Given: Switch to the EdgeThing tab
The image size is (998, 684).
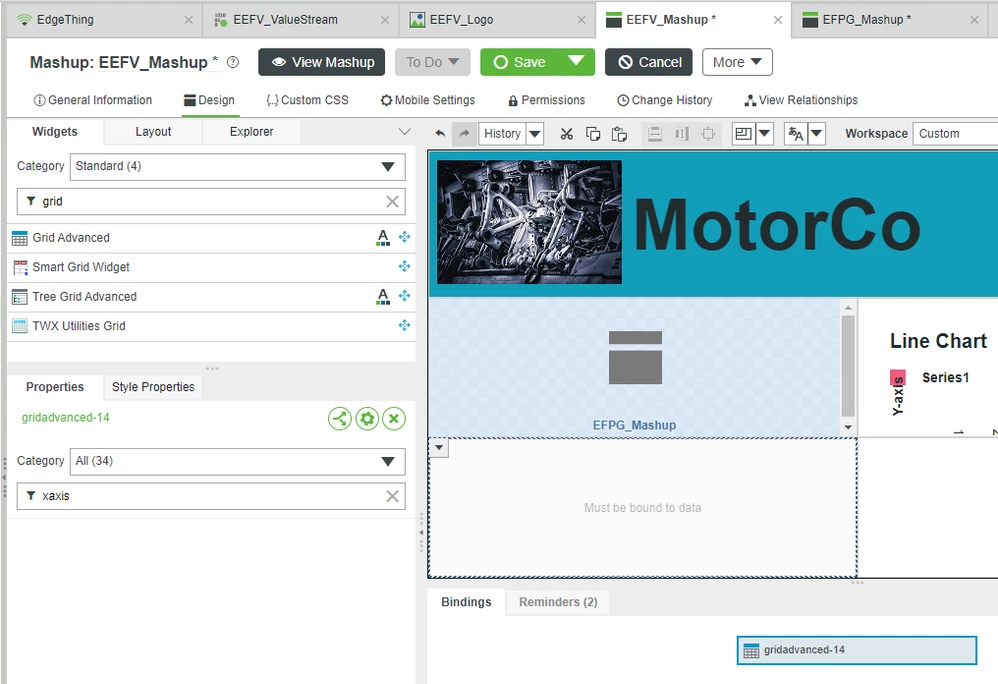Looking at the screenshot, I should point(102,20).
